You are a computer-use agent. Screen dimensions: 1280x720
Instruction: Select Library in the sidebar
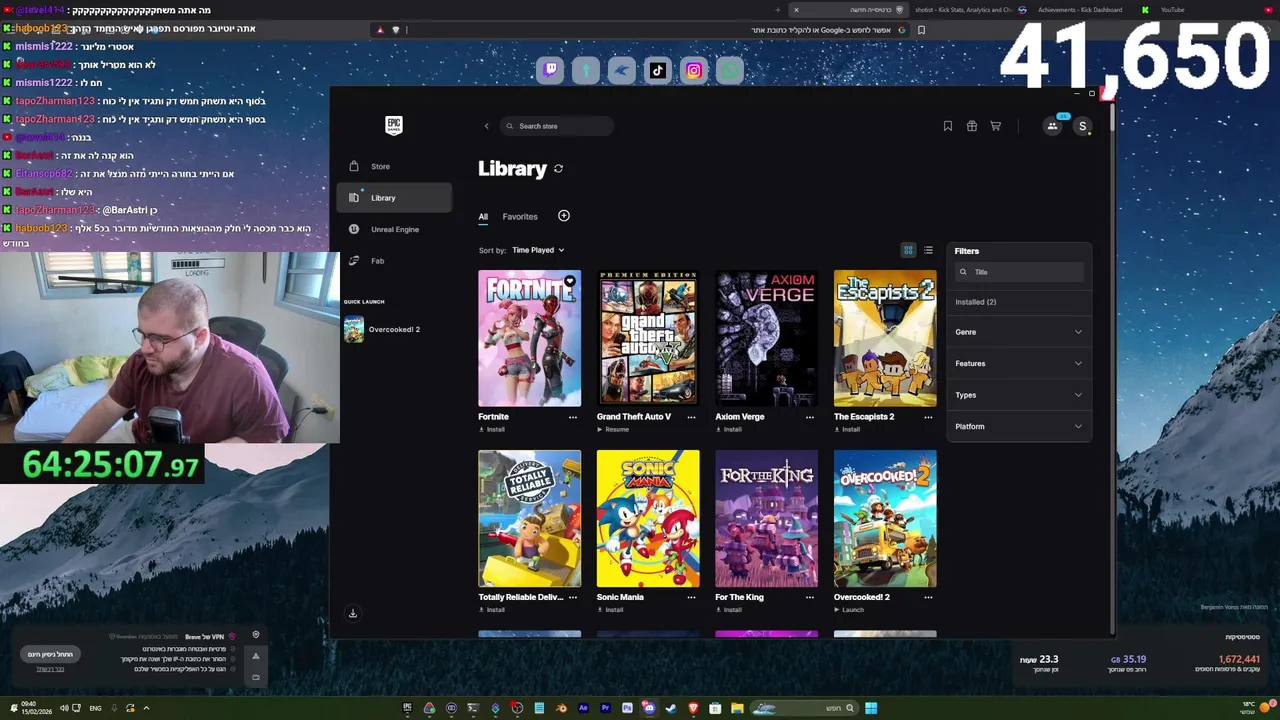coord(394,198)
